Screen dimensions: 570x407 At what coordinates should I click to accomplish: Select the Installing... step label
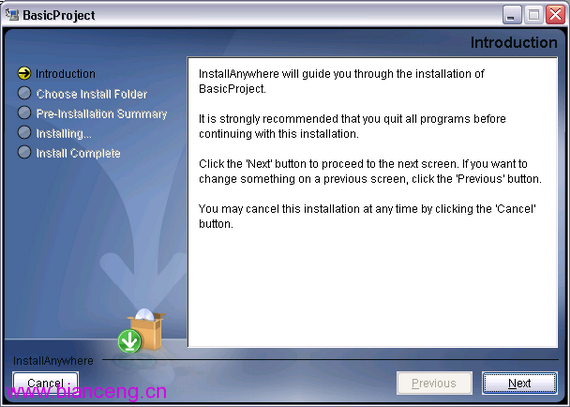[x=64, y=134]
